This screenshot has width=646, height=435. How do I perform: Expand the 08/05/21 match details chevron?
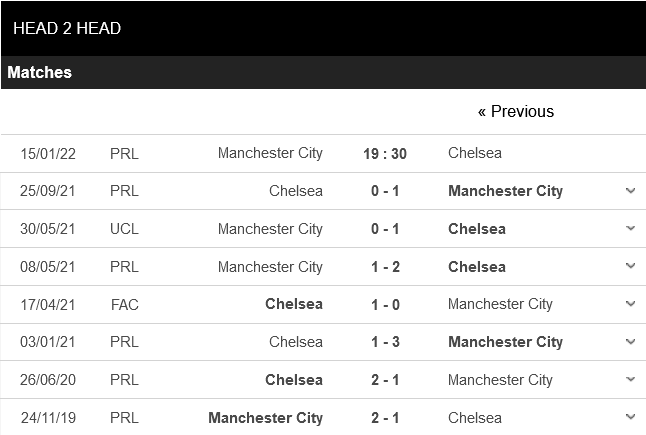(x=630, y=266)
